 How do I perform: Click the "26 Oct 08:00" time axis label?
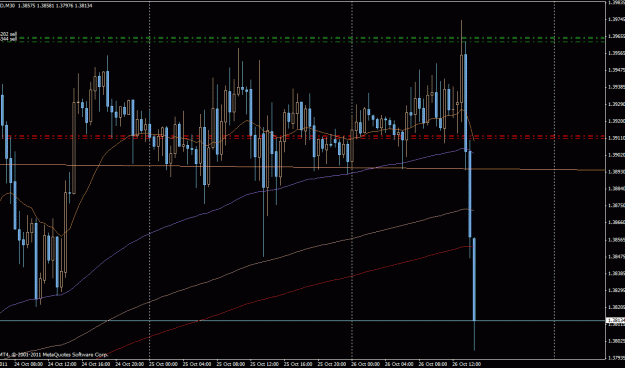click(433, 364)
